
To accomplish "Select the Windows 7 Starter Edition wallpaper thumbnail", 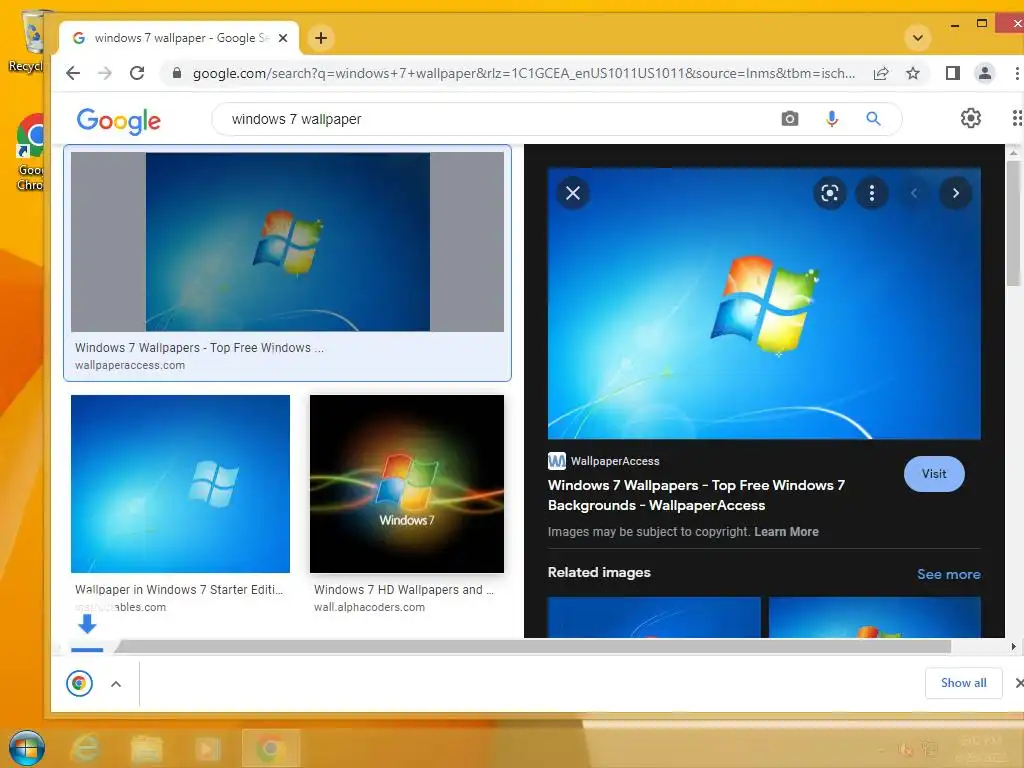I will click(x=180, y=484).
